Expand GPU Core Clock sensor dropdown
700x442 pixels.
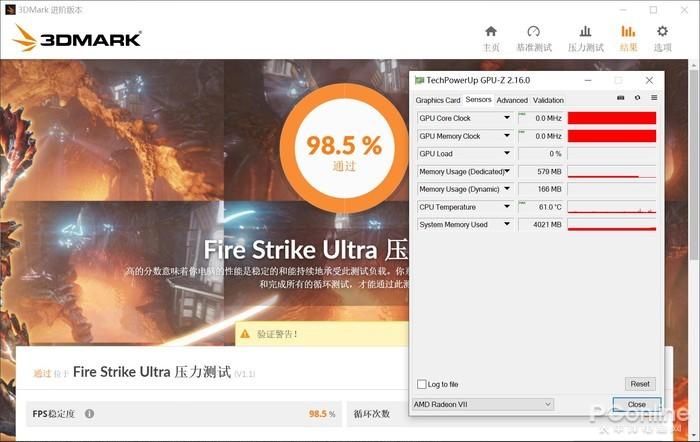pos(507,118)
